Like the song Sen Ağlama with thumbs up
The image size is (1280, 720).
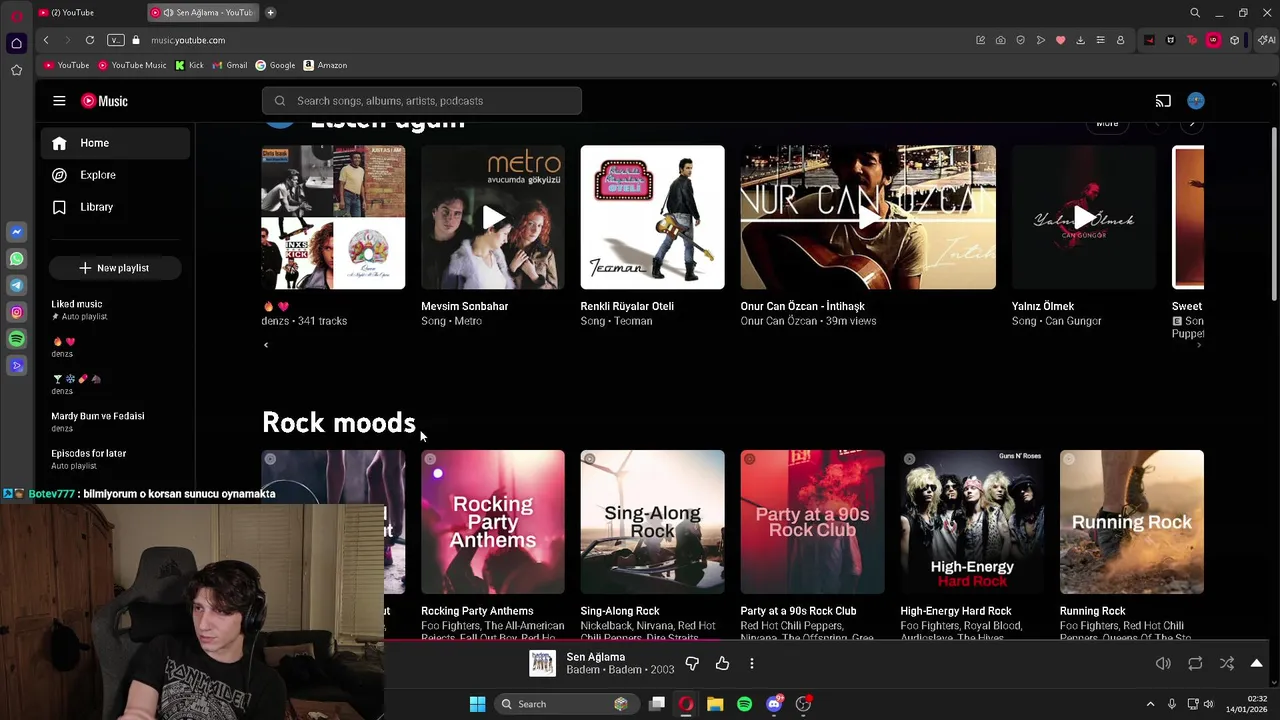pyautogui.click(x=722, y=663)
